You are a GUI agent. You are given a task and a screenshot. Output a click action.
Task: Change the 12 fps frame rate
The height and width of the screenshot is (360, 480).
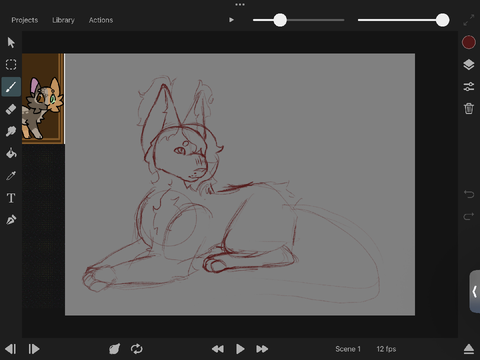(386, 349)
